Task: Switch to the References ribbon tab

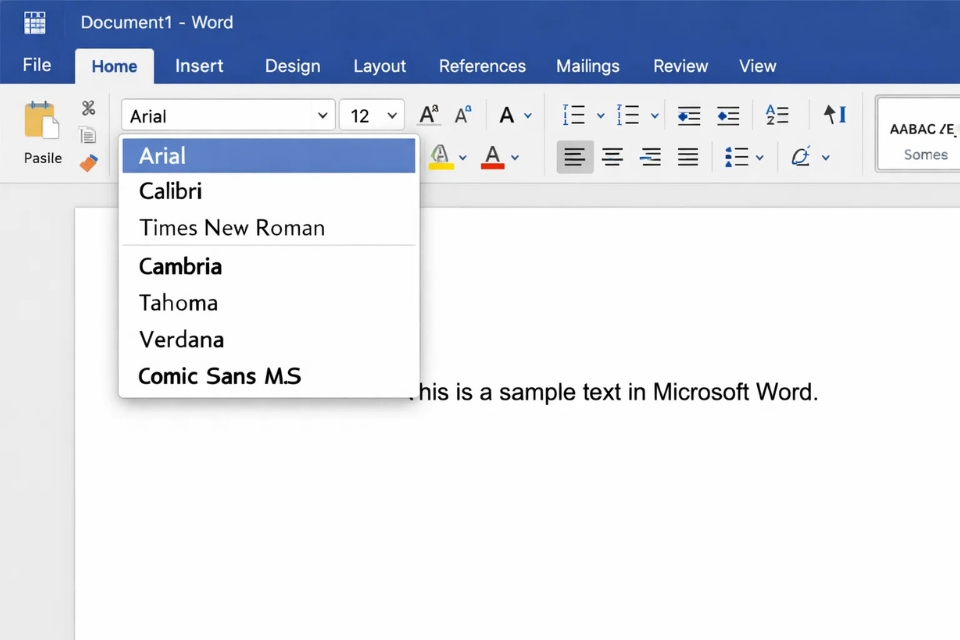Action: pos(482,66)
